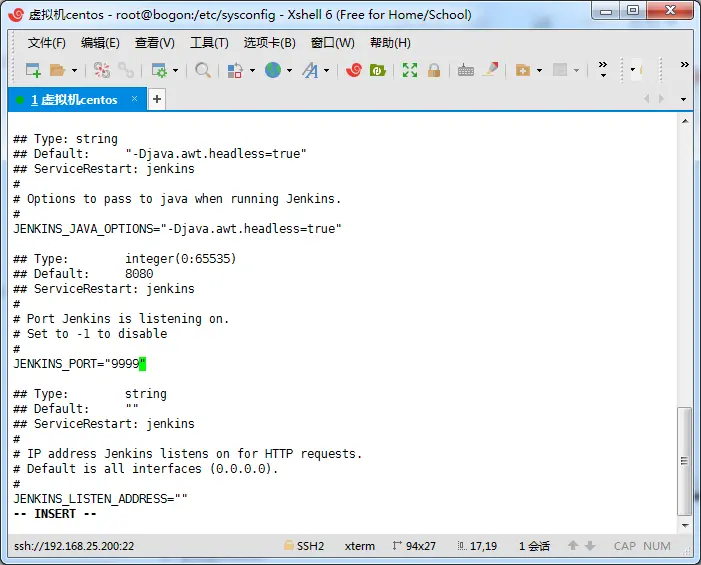
Task: Click the Find magnifier icon
Action: (x=203, y=70)
